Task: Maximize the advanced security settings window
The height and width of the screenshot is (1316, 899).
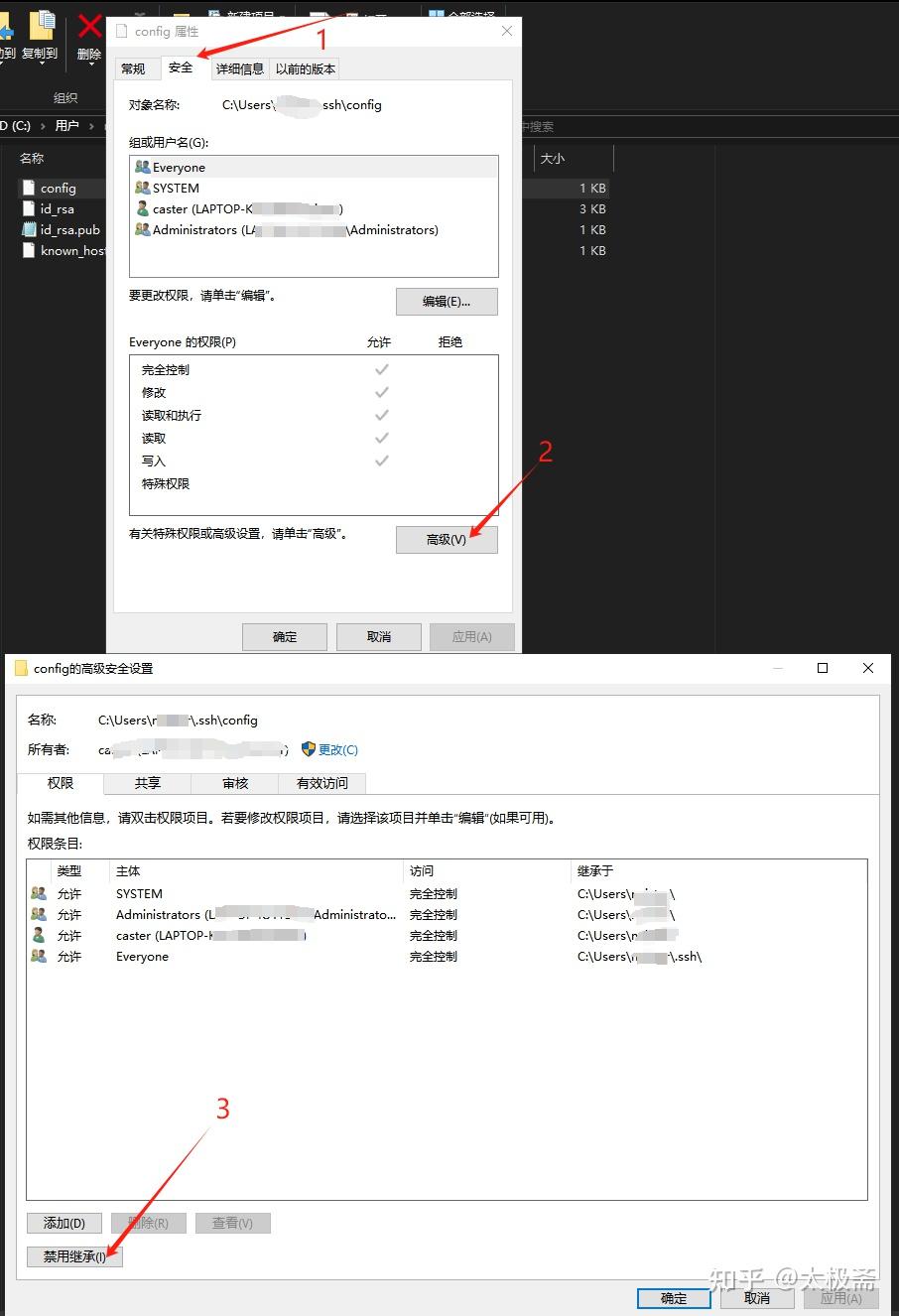Action: point(823,668)
